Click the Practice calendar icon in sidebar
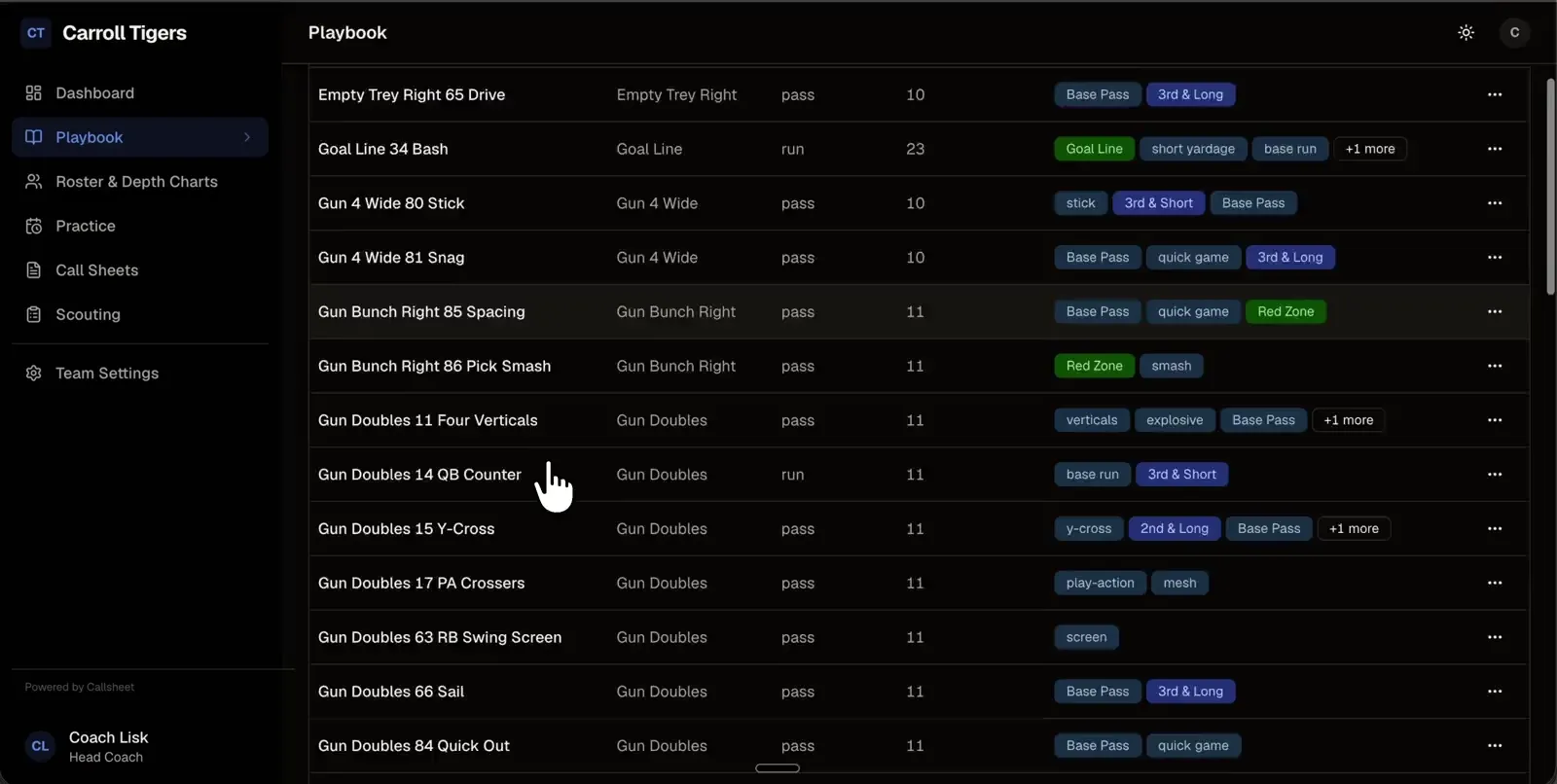1557x784 pixels. (33, 226)
